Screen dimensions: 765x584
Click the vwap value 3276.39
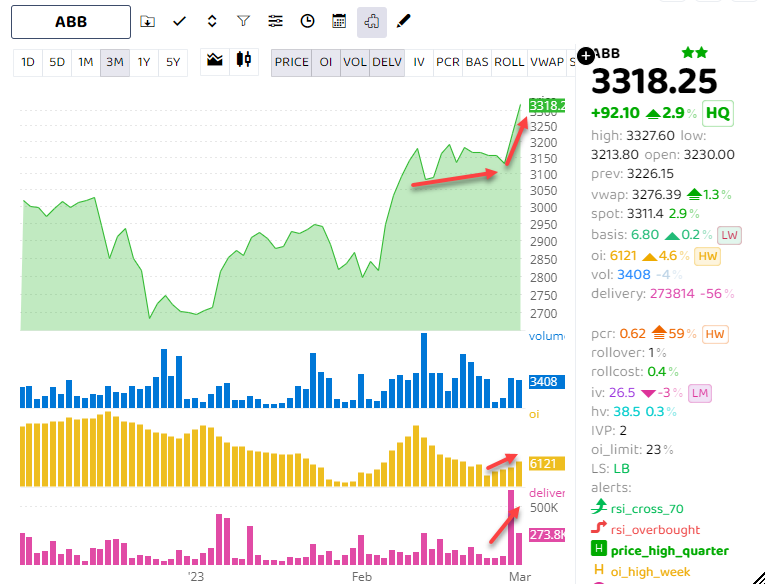tap(656, 195)
